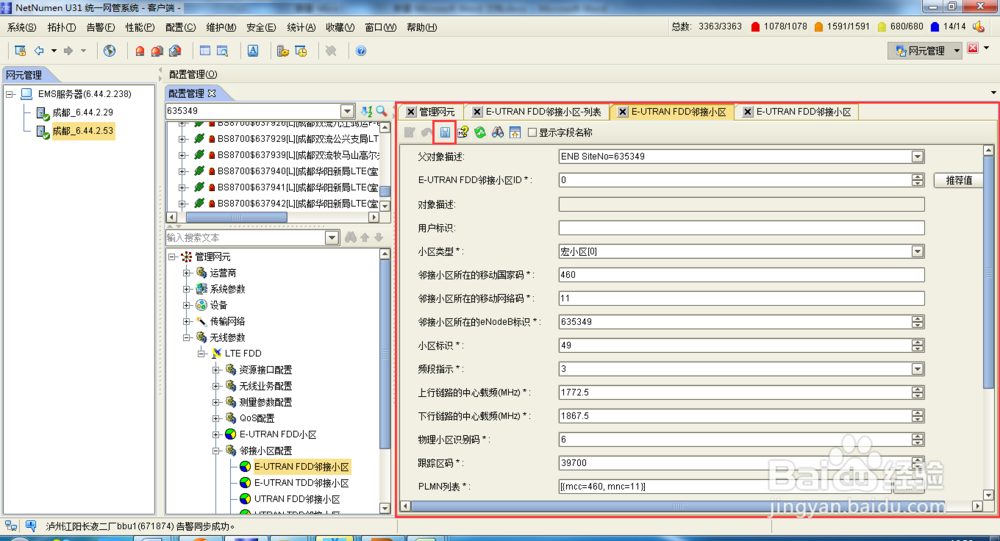Click the back arrow in main toolbar
This screenshot has width=1000, height=541.
coord(39,51)
